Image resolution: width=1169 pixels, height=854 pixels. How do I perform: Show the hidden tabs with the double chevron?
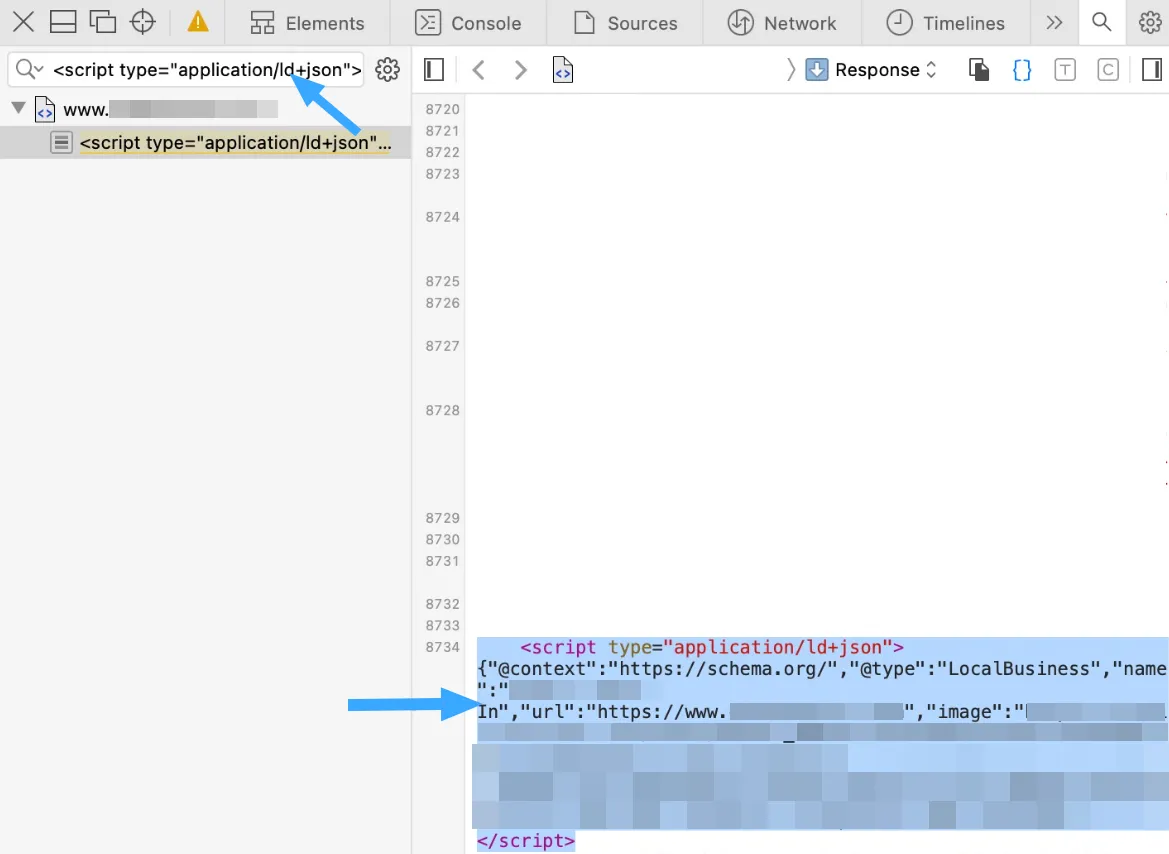[1053, 22]
